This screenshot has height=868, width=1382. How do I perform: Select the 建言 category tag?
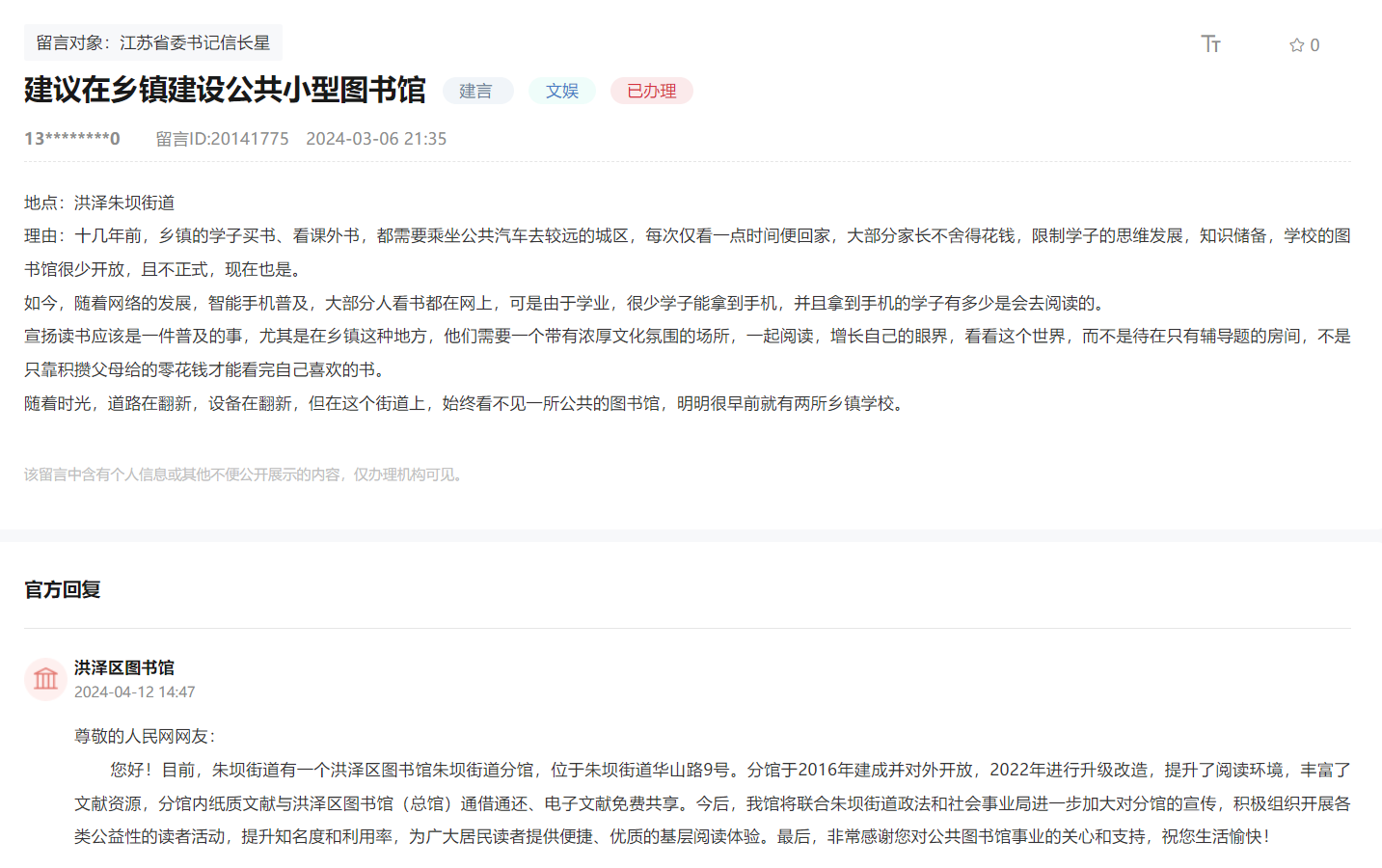[x=478, y=90]
